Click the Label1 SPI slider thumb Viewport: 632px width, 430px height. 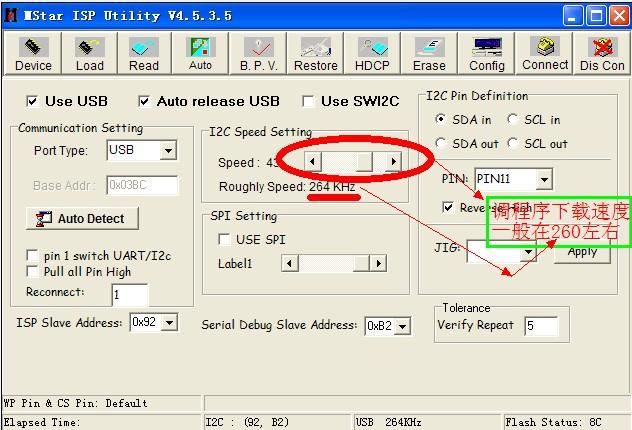[x=361, y=264]
